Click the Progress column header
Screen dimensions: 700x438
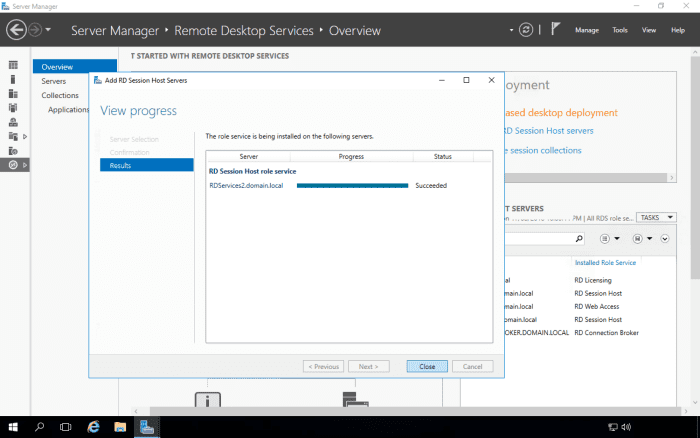click(351, 156)
